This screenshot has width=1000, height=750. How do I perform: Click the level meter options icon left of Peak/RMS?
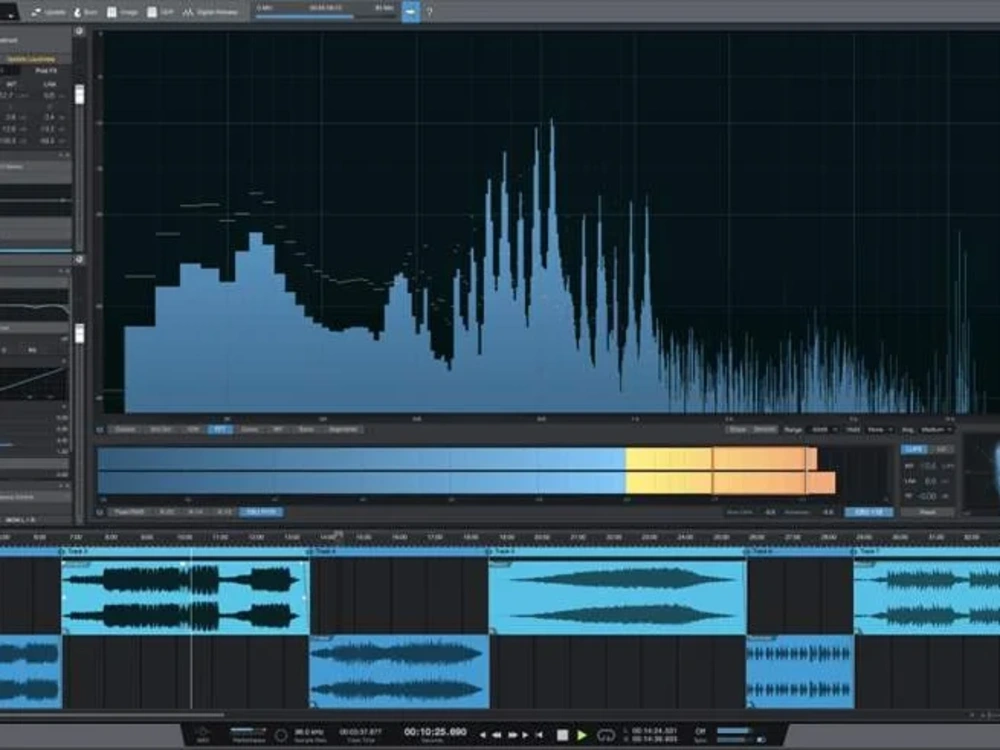(100, 512)
